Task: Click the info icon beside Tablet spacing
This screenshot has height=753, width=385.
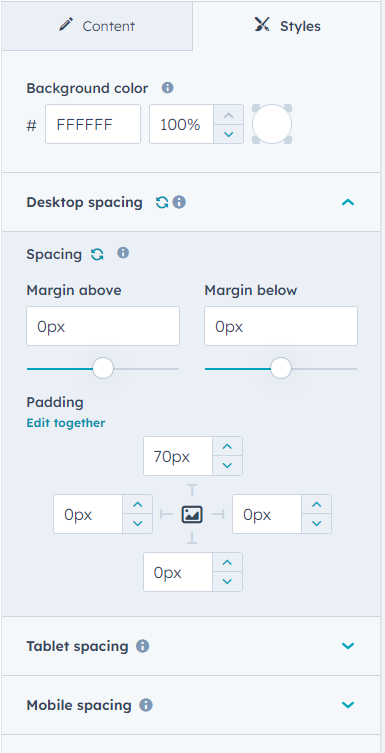Action: point(143,646)
